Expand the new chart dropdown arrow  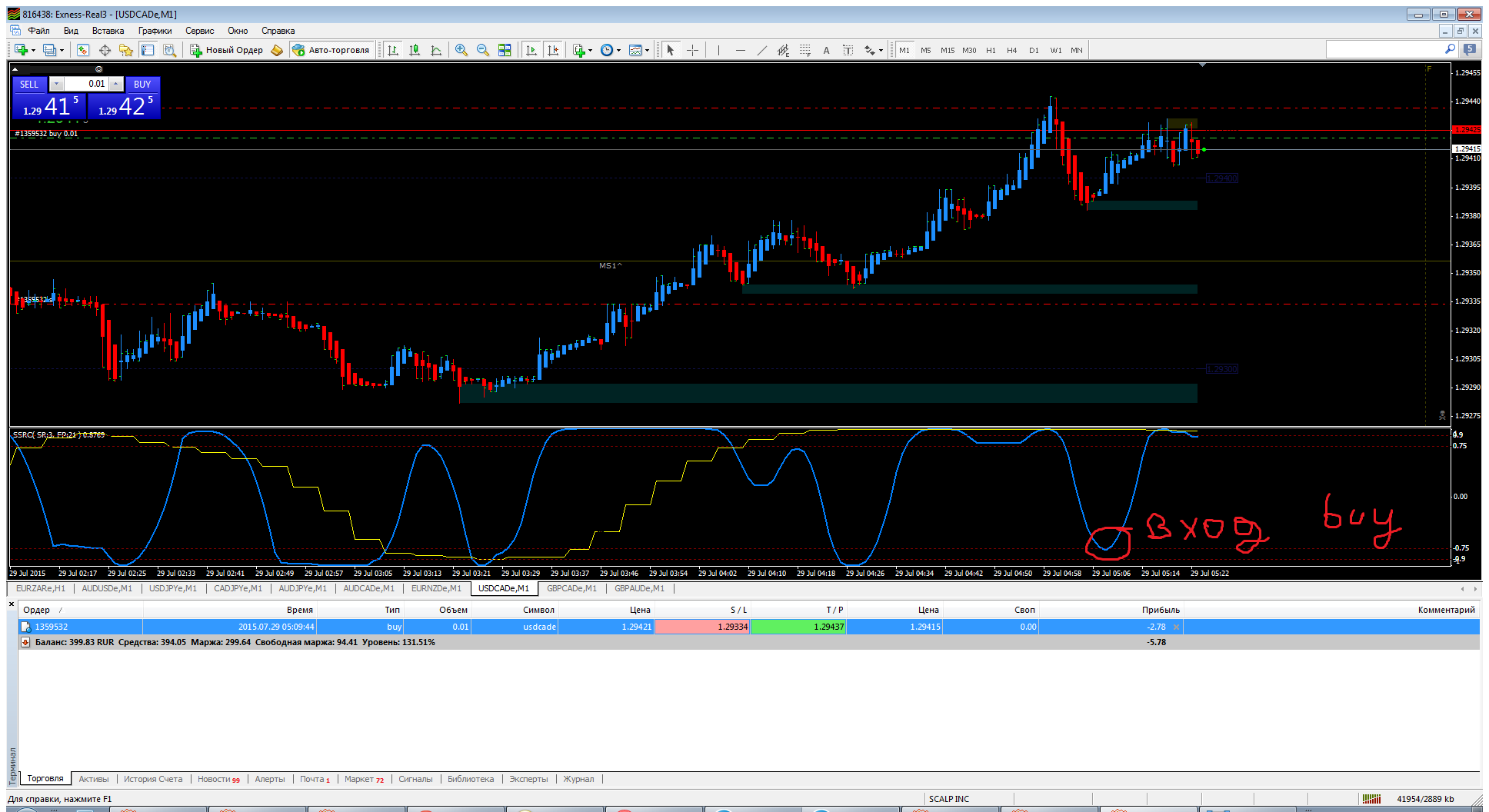click(x=33, y=51)
